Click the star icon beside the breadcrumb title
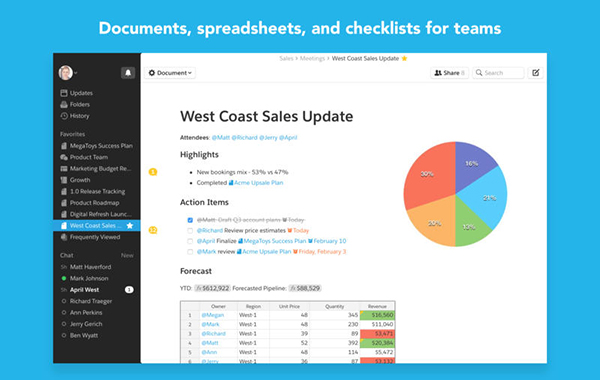 click(x=404, y=59)
